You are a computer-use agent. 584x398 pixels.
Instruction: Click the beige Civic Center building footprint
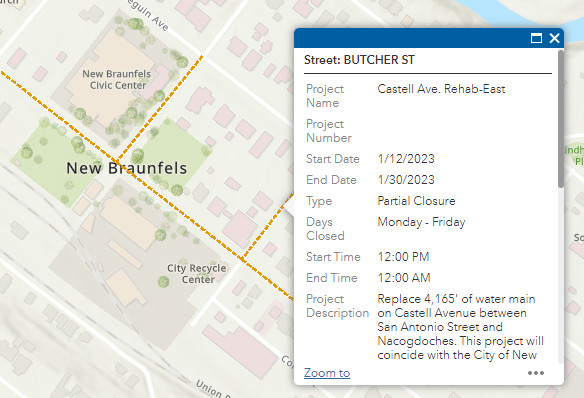tap(110, 78)
